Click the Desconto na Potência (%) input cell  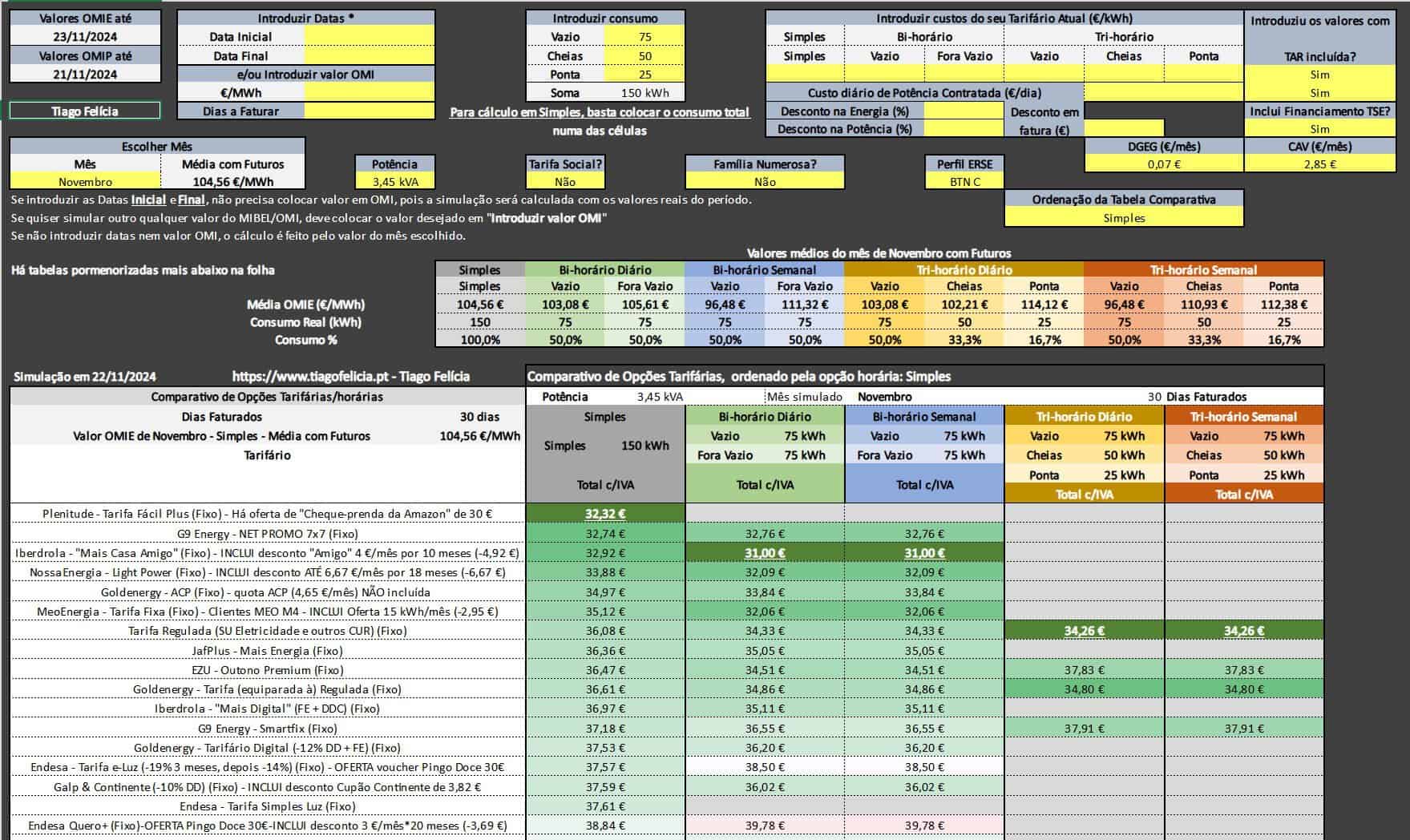tap(964, 129)
